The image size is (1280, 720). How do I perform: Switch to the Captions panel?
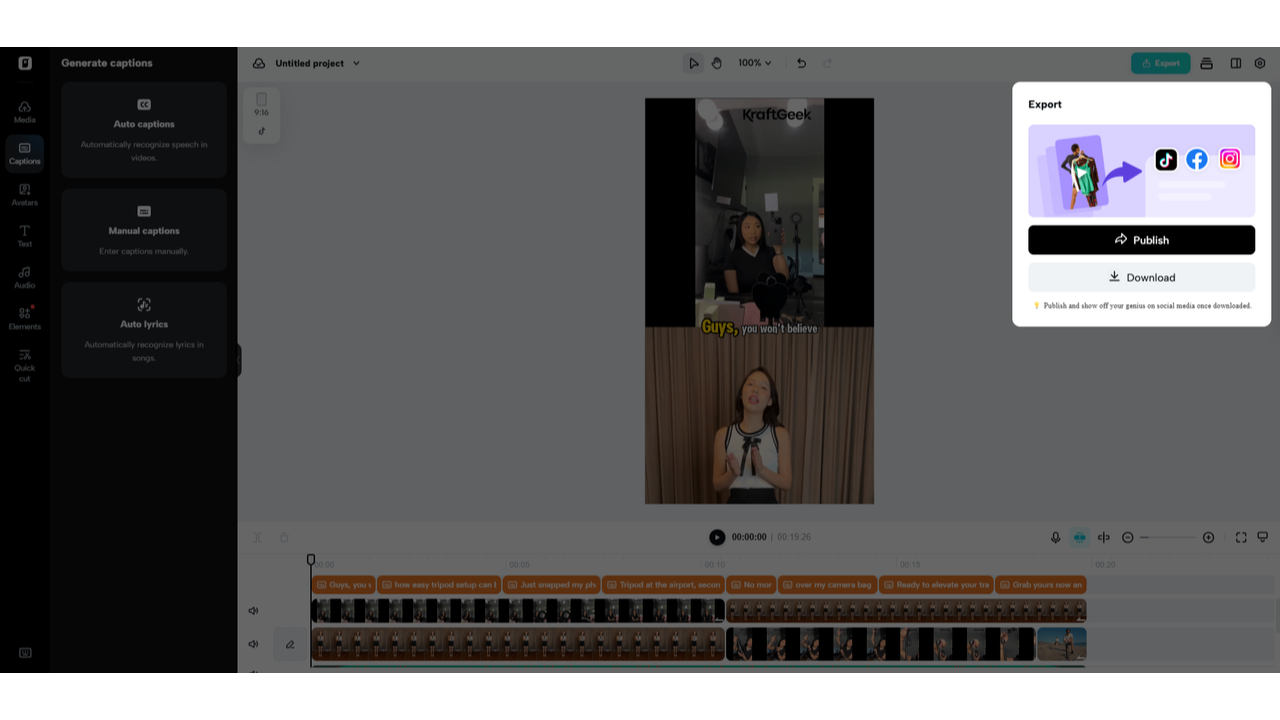coord(24,153)
